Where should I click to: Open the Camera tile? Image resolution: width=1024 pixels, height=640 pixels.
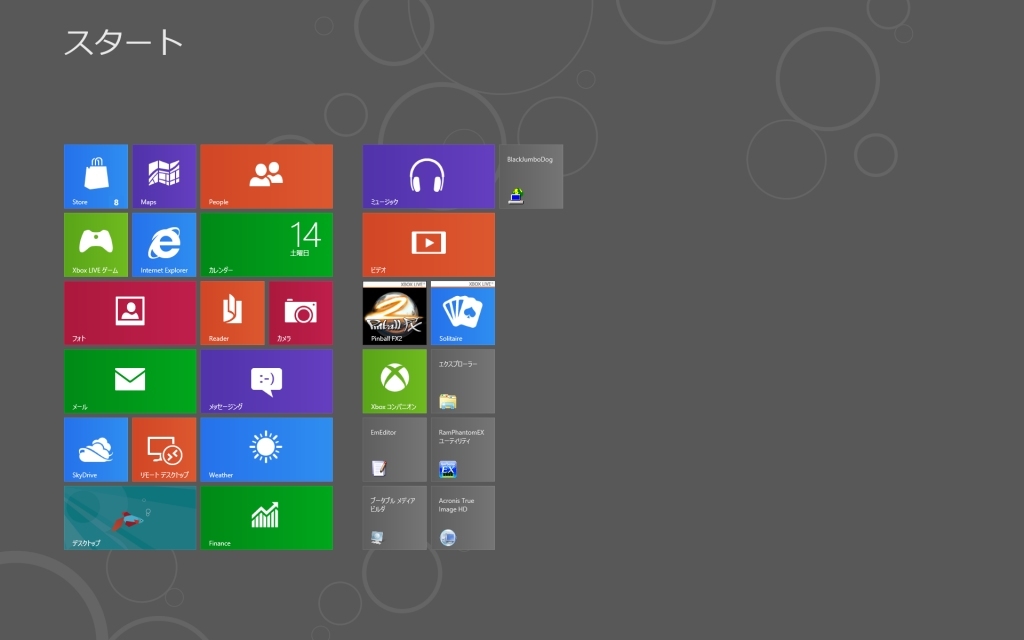click(300, 313)
